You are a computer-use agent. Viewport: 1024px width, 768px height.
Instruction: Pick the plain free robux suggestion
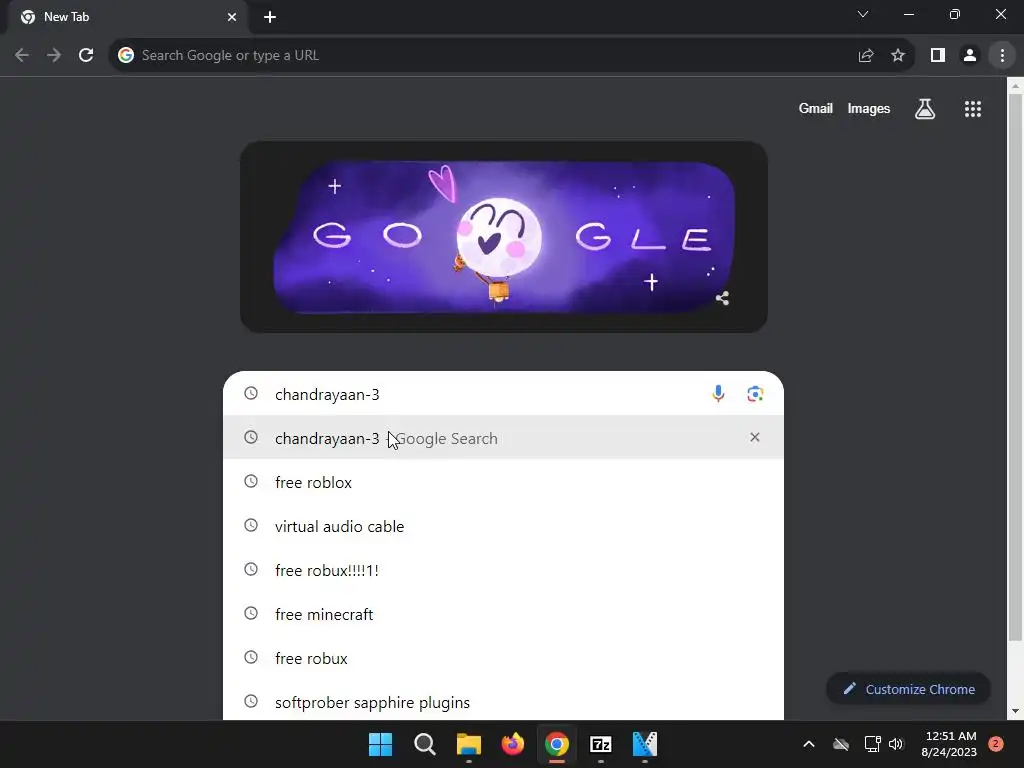tap(503, 658)
